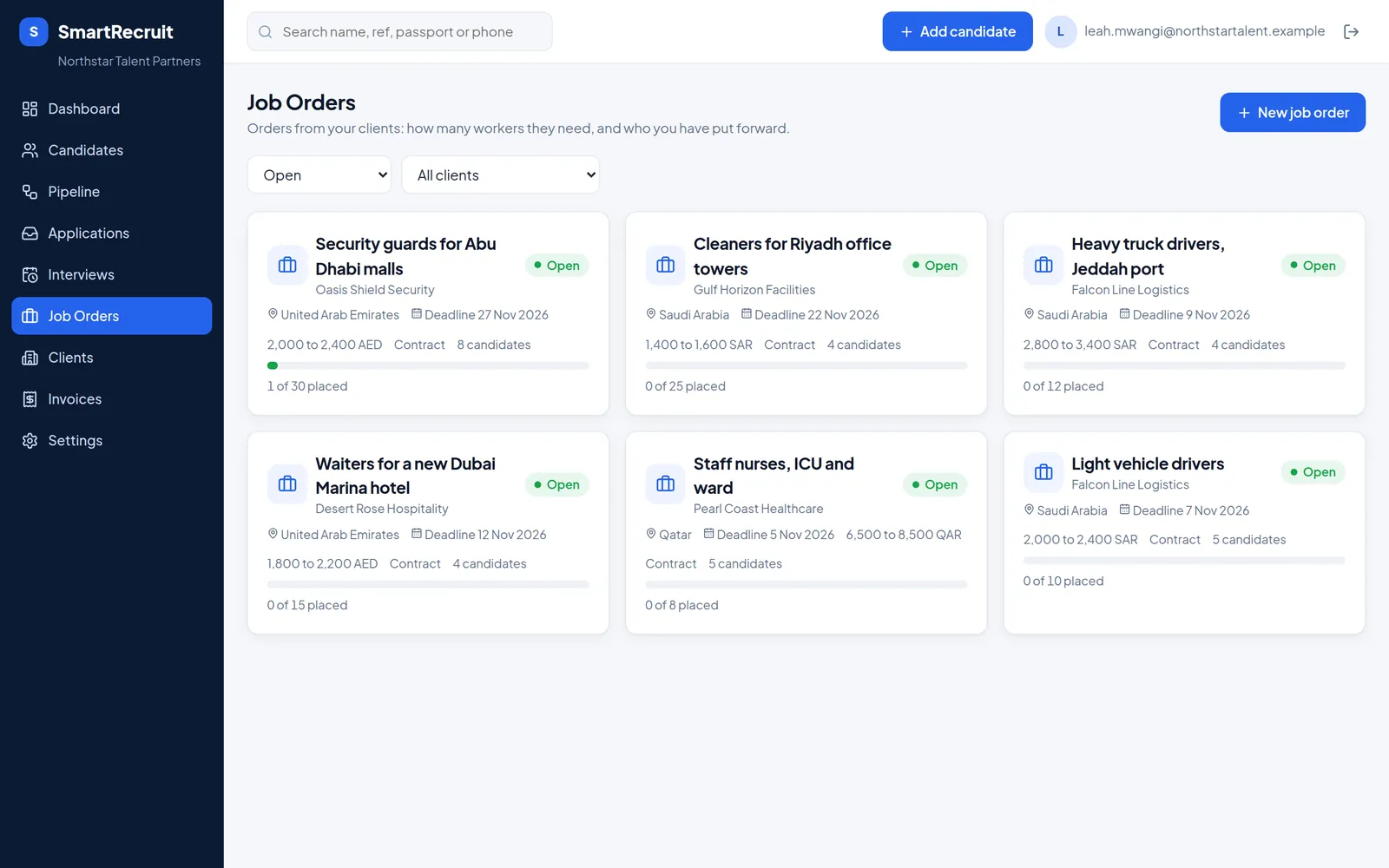Click the leah.mwangi email address in header

1204,31
